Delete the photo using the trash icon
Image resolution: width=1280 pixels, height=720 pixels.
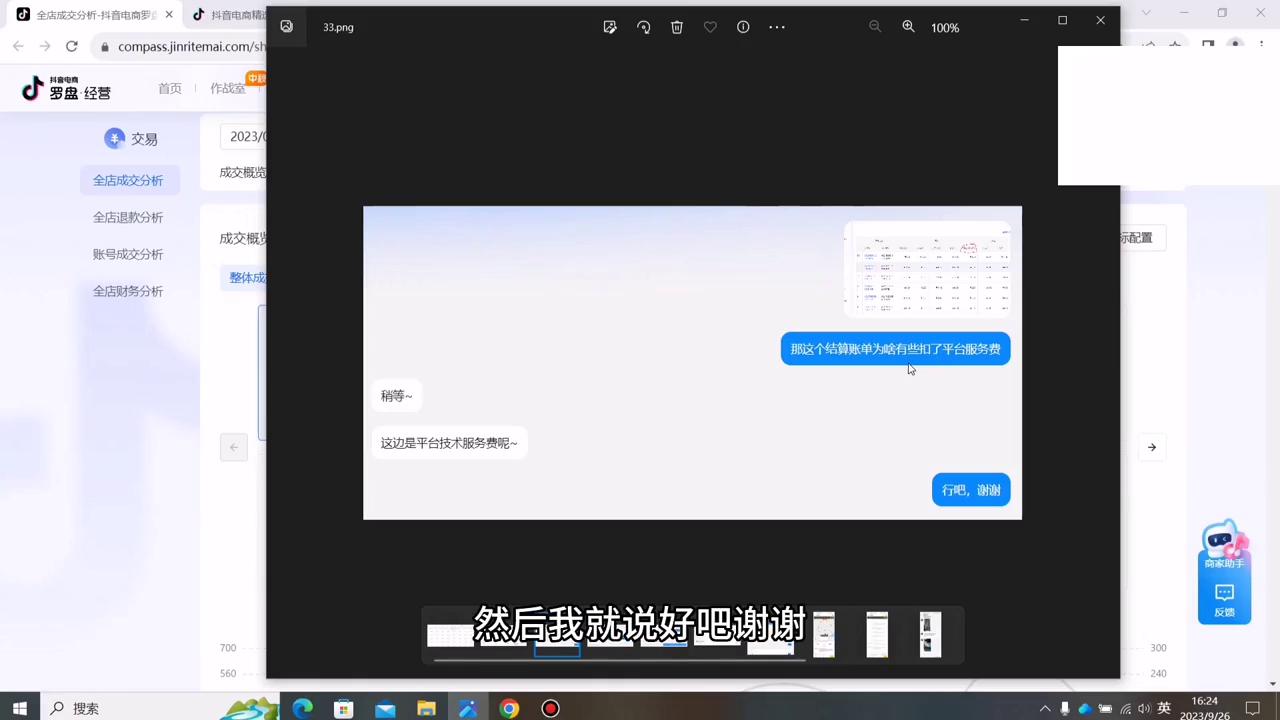[x=677, y=27]
